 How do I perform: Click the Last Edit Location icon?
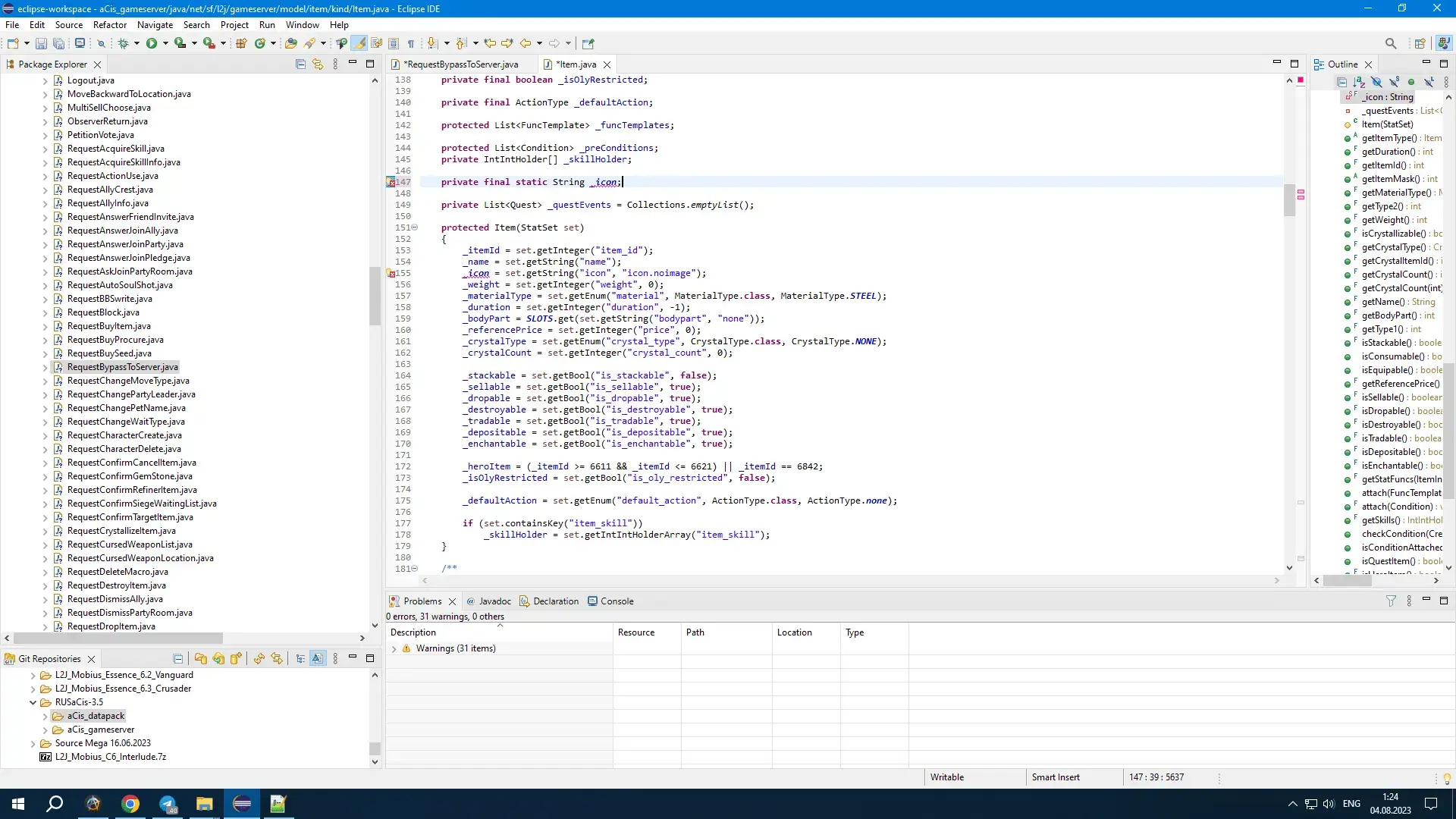point(490,43)
